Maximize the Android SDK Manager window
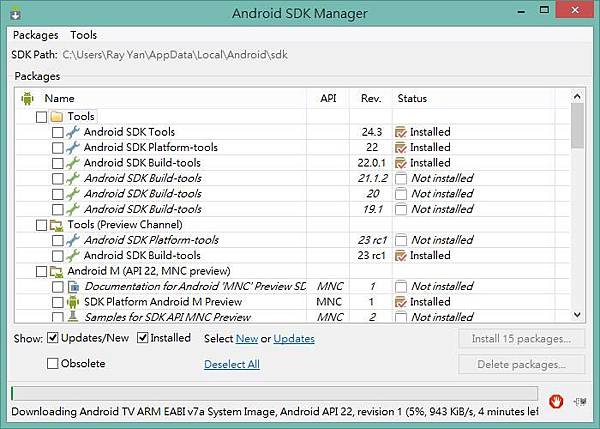Screen dimensions: 600x429 pos(544,10)
